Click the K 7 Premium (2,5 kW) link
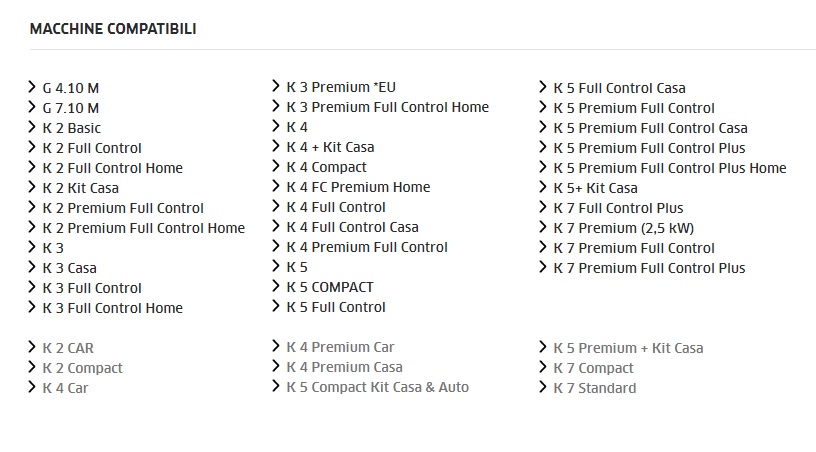 (x=623, y=228)
